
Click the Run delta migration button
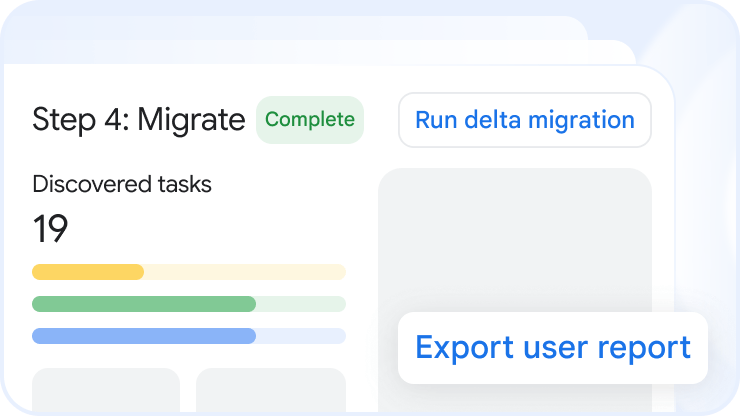tap(524, 120)
